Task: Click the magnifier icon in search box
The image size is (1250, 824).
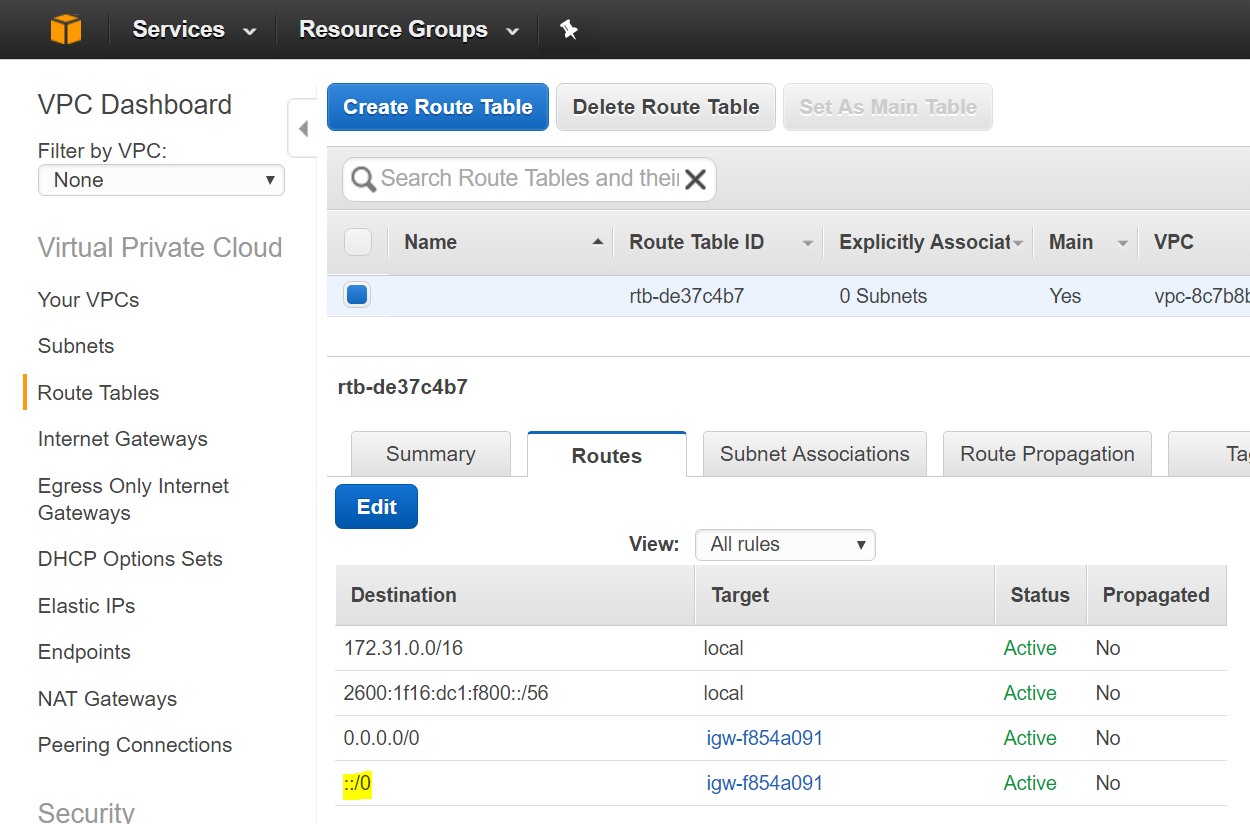Action: 363,179
